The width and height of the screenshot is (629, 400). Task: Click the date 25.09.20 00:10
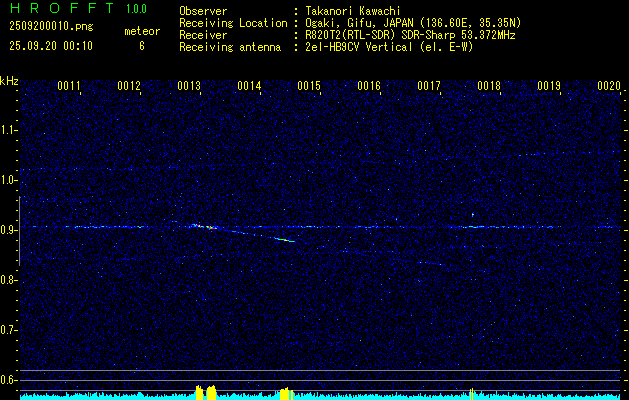[x=51, y=46]
